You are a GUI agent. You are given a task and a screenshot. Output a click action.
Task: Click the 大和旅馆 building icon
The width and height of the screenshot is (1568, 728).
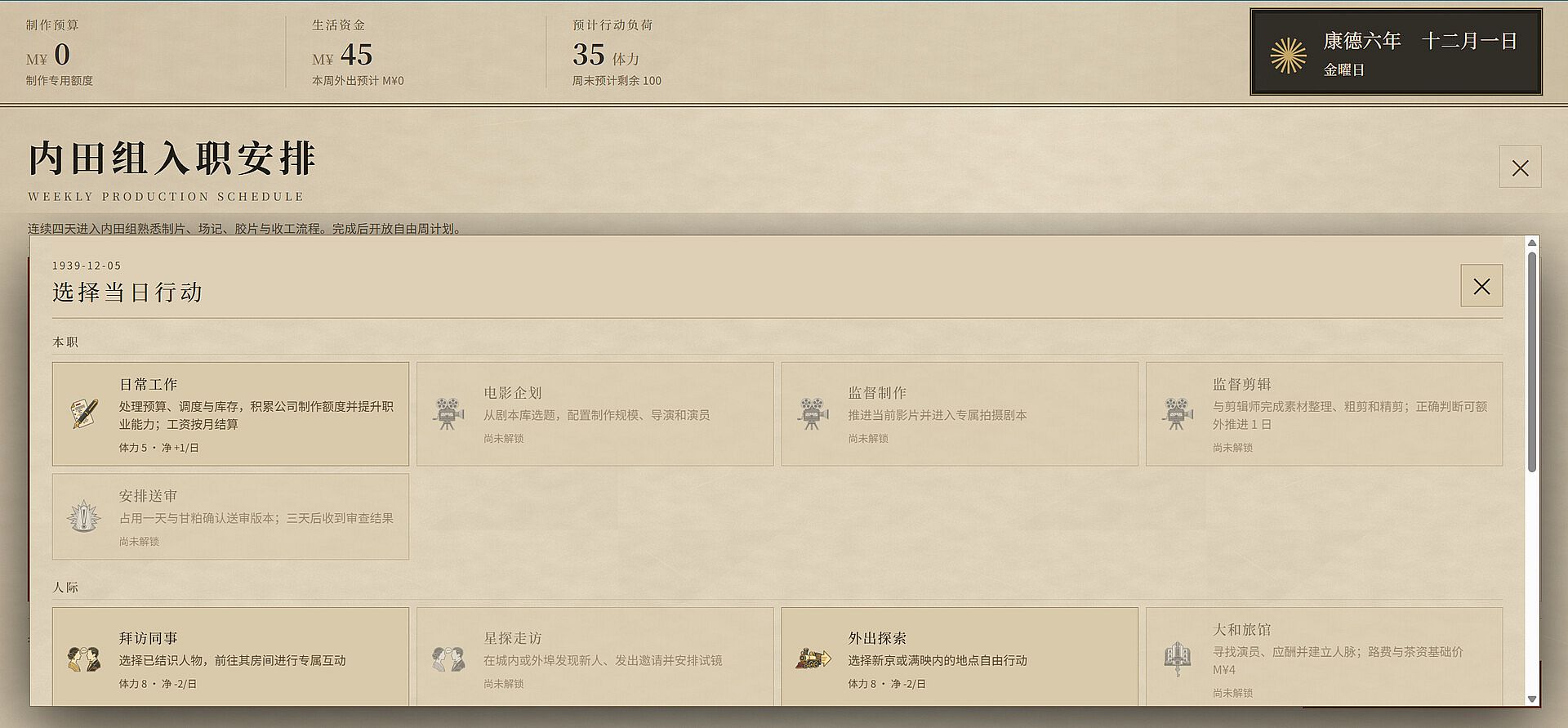pyautogui.click(x=1178, y=659)
